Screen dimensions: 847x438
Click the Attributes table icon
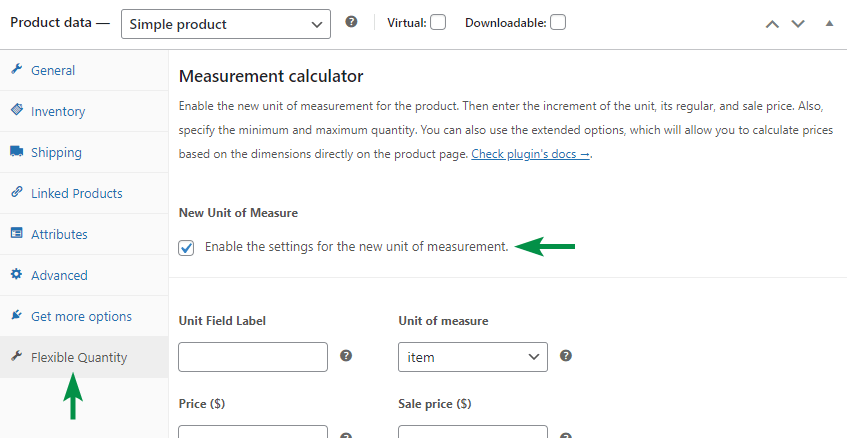(x=17, y=234)
